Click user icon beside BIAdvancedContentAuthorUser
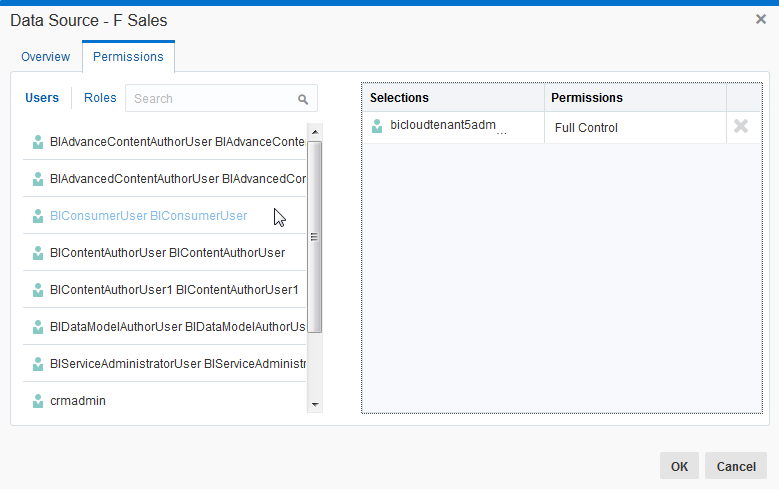779x489 pixels. click(x=38, y=179)
